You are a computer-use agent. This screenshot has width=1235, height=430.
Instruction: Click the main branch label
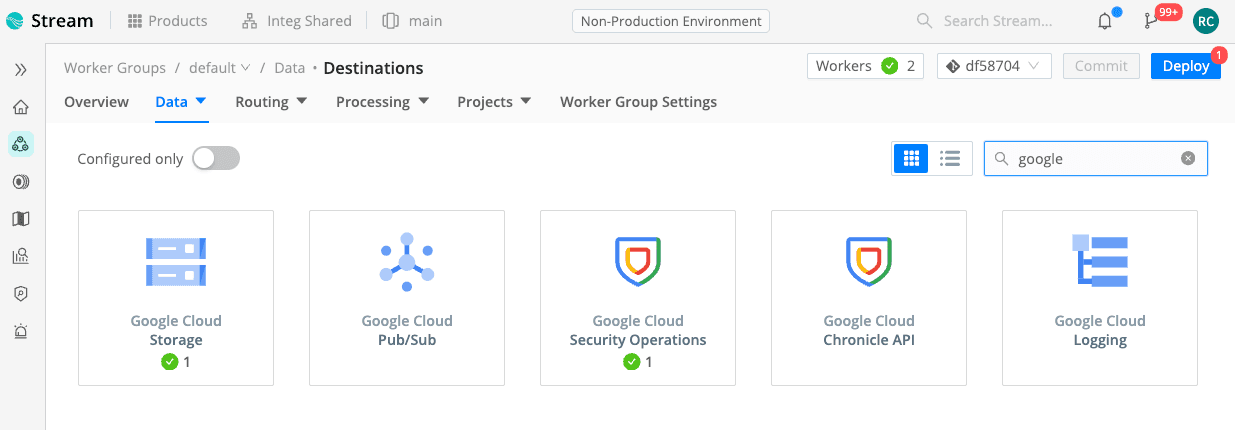point(426,21)
